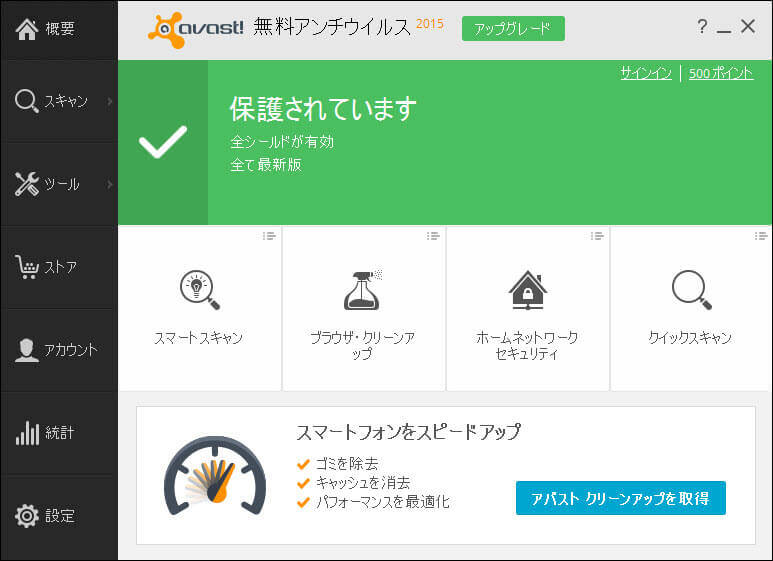Select the ストア sidebar label

tap(61, 267)
